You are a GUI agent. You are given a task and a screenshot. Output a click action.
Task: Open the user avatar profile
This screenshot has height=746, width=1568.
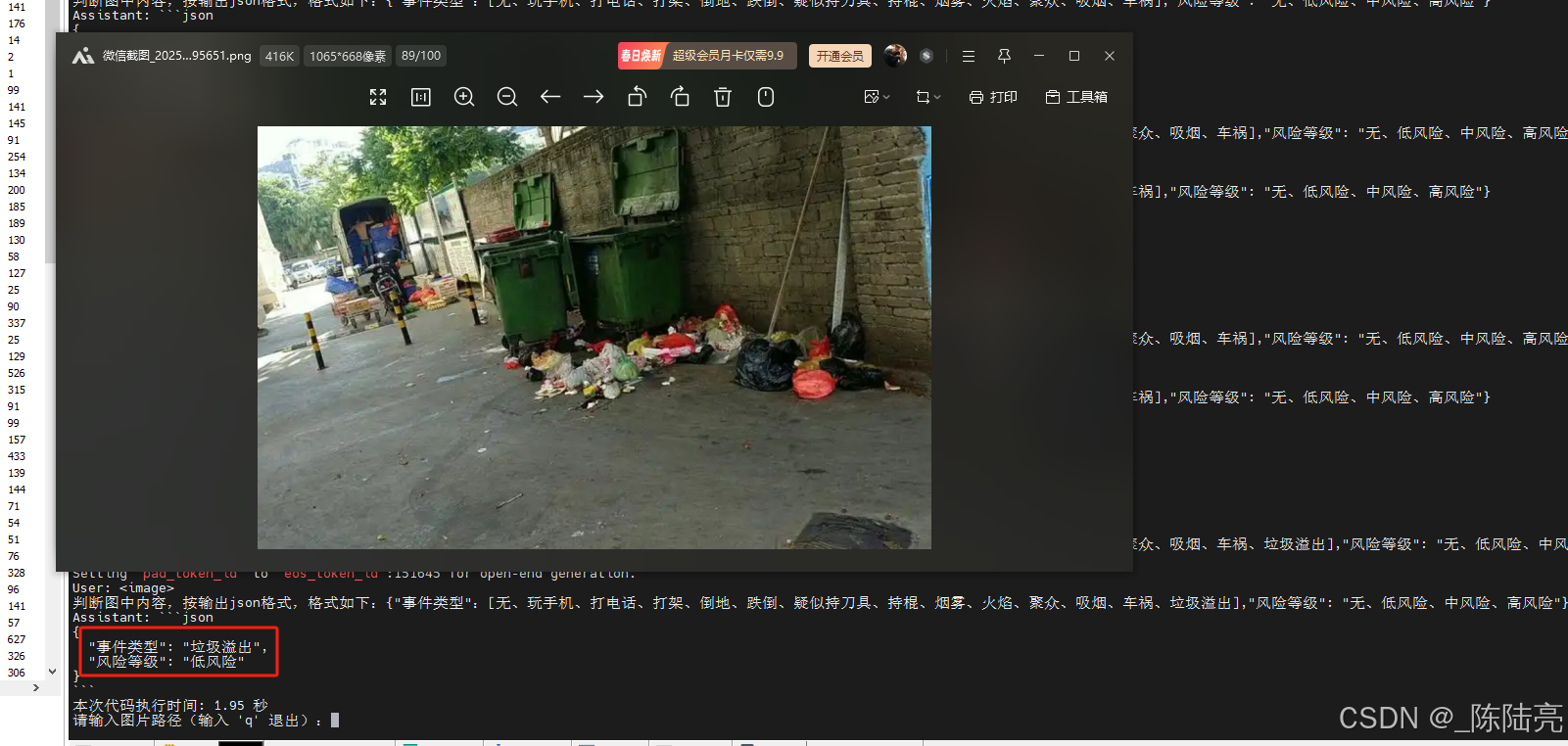[x=895, y=56]
